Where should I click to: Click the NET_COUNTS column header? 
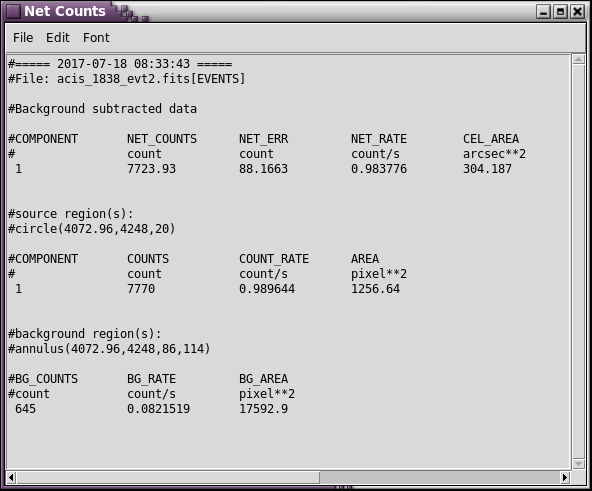(x=162, y=139)
